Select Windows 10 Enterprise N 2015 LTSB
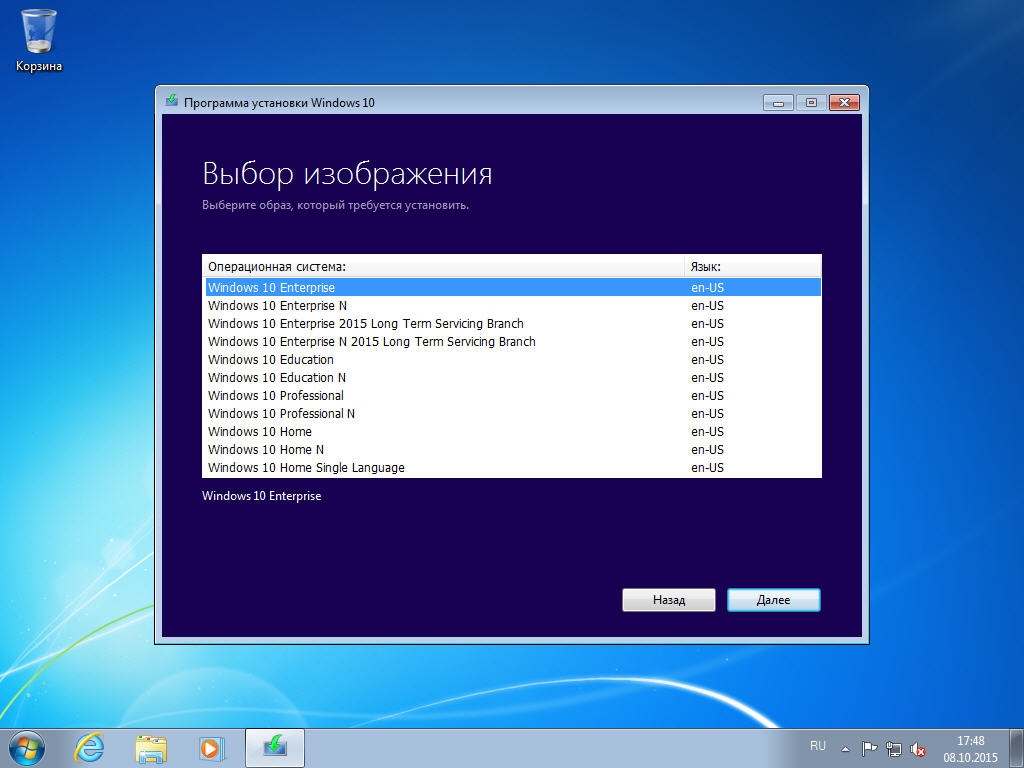The width and height of the screenshot is (1024, 768). (x=513, y=342)
